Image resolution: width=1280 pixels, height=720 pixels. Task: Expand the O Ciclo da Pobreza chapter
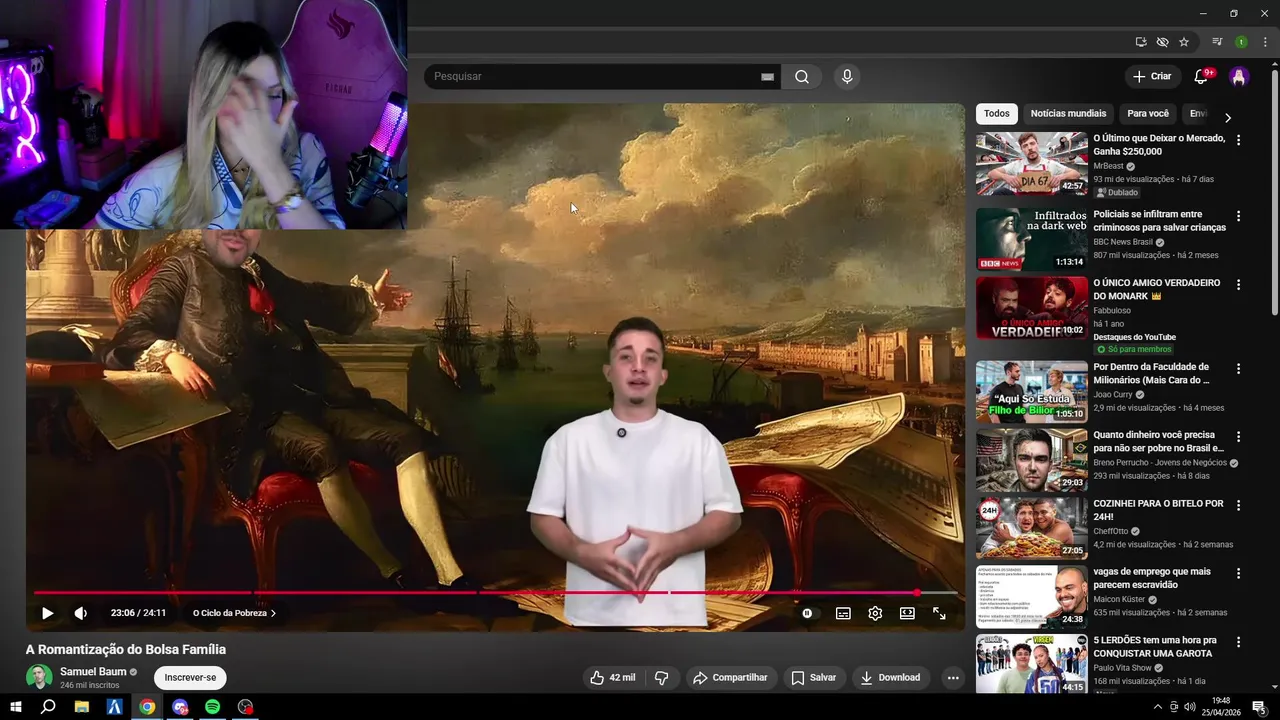click(234, 613)
